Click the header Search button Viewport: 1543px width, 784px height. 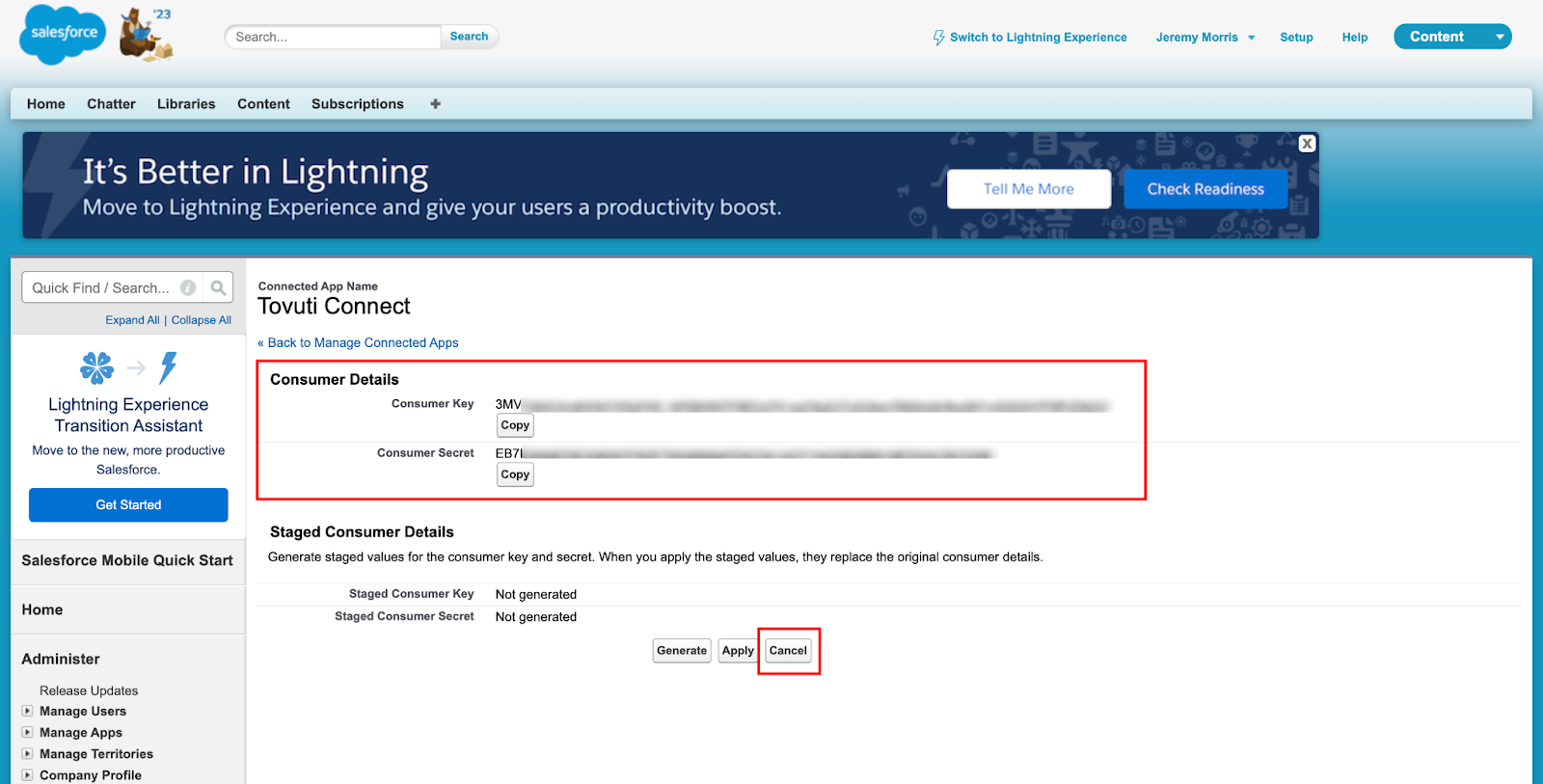(469, 37)
